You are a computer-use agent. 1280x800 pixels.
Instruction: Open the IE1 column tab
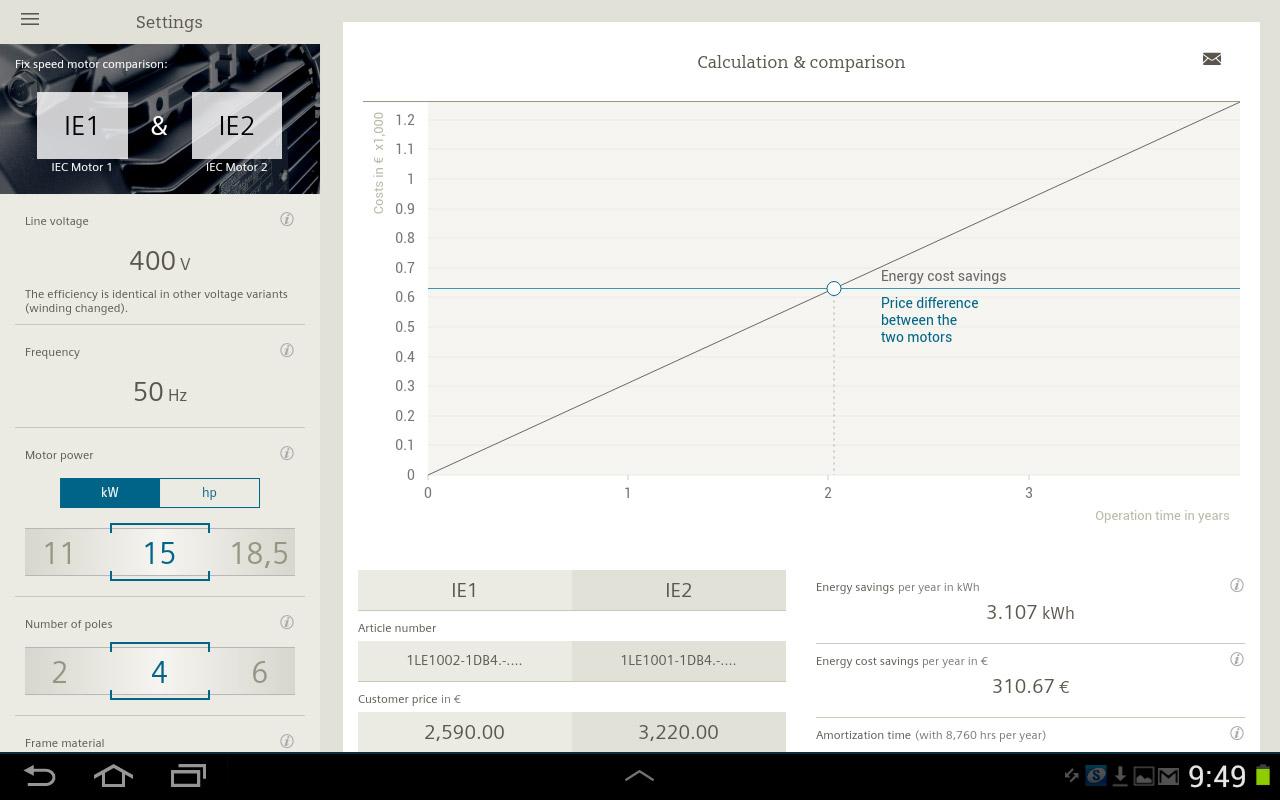[x=465, y=590]
